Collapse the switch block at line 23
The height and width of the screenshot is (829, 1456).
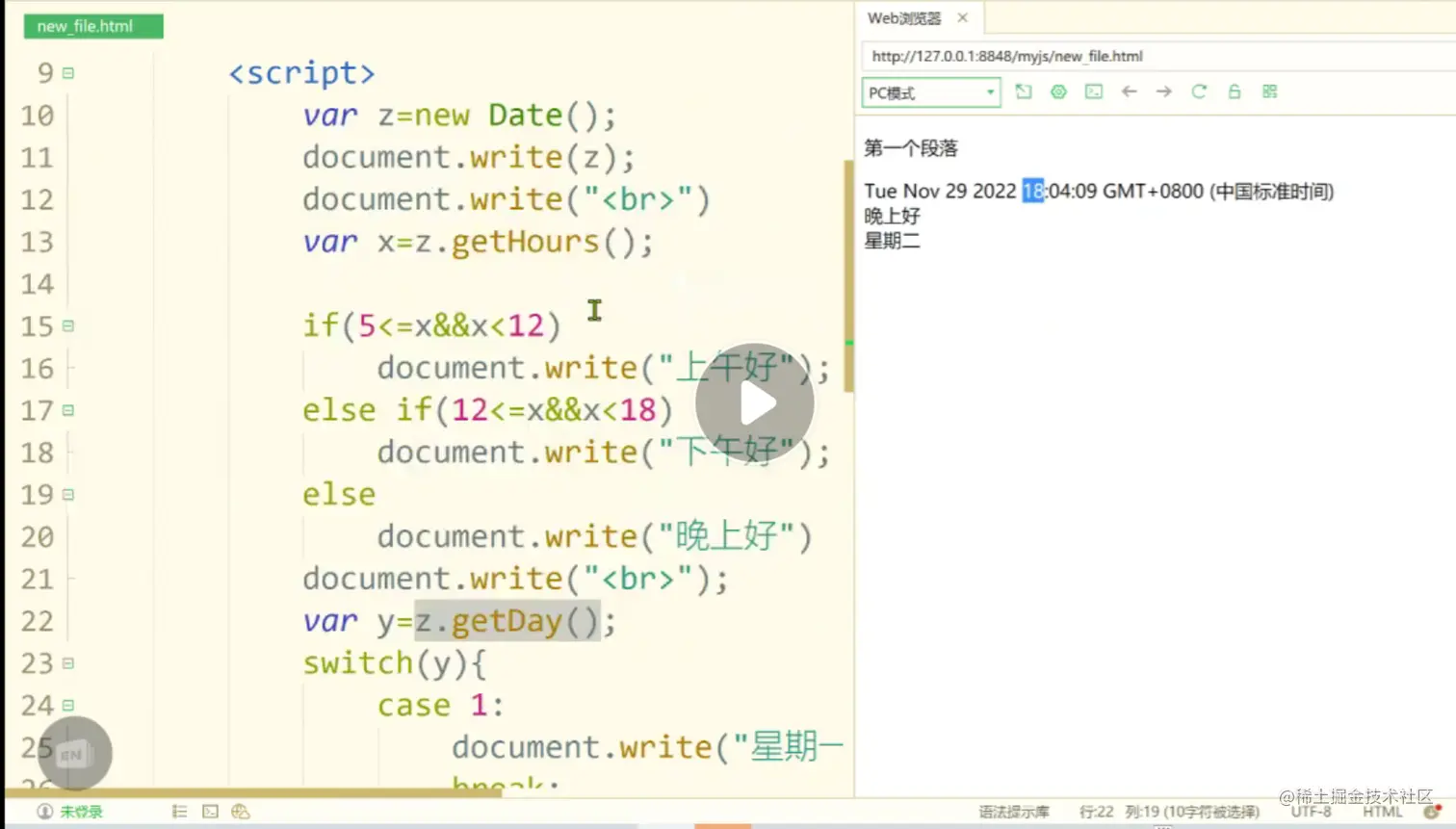pyautogui.click(x=68, y=663)
